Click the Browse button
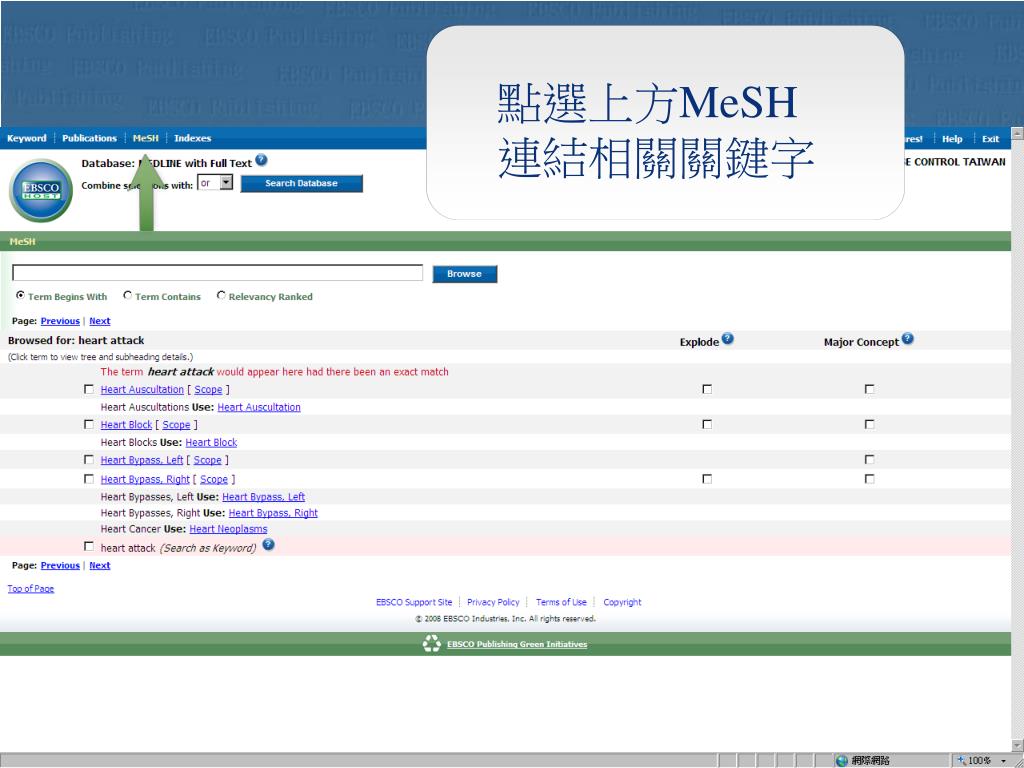Viewport: 1024px width, 768px height. pyautogui.click(x=464, y=274)
